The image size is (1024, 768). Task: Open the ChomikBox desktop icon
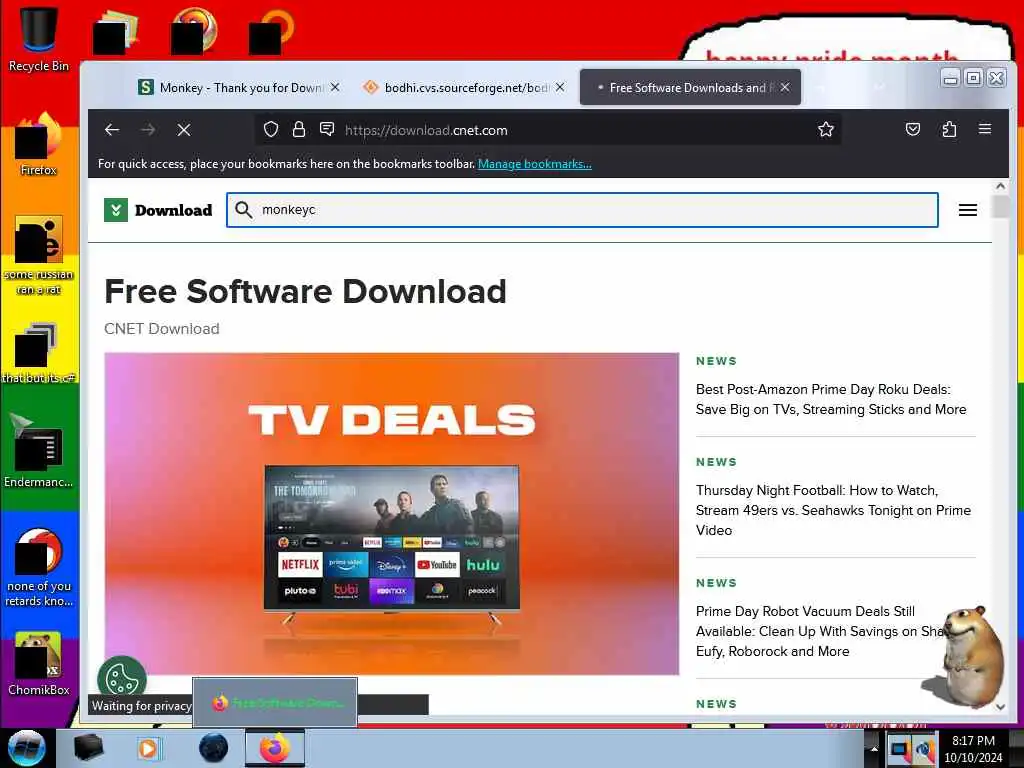39,664
